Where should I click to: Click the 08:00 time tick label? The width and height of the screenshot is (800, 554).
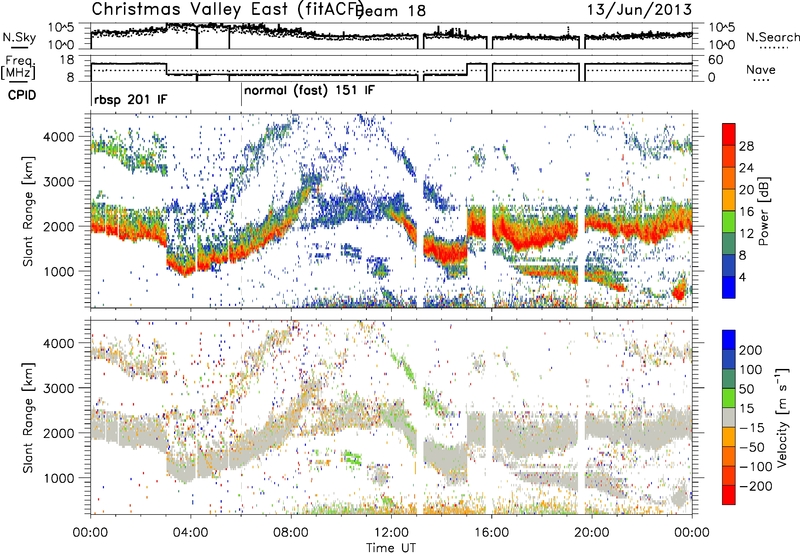click(291, 533)
